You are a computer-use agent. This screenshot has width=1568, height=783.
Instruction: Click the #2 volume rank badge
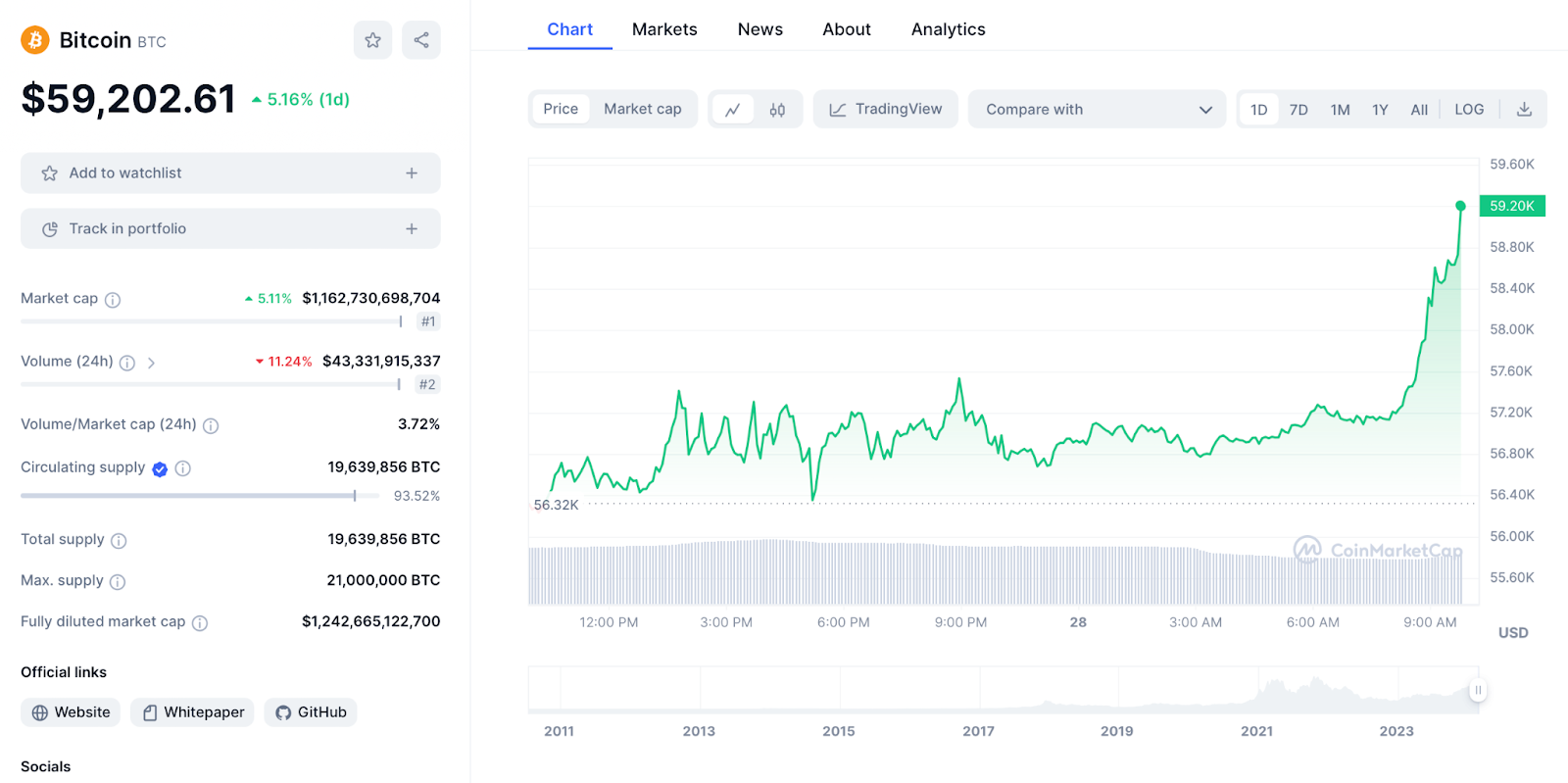427,384
